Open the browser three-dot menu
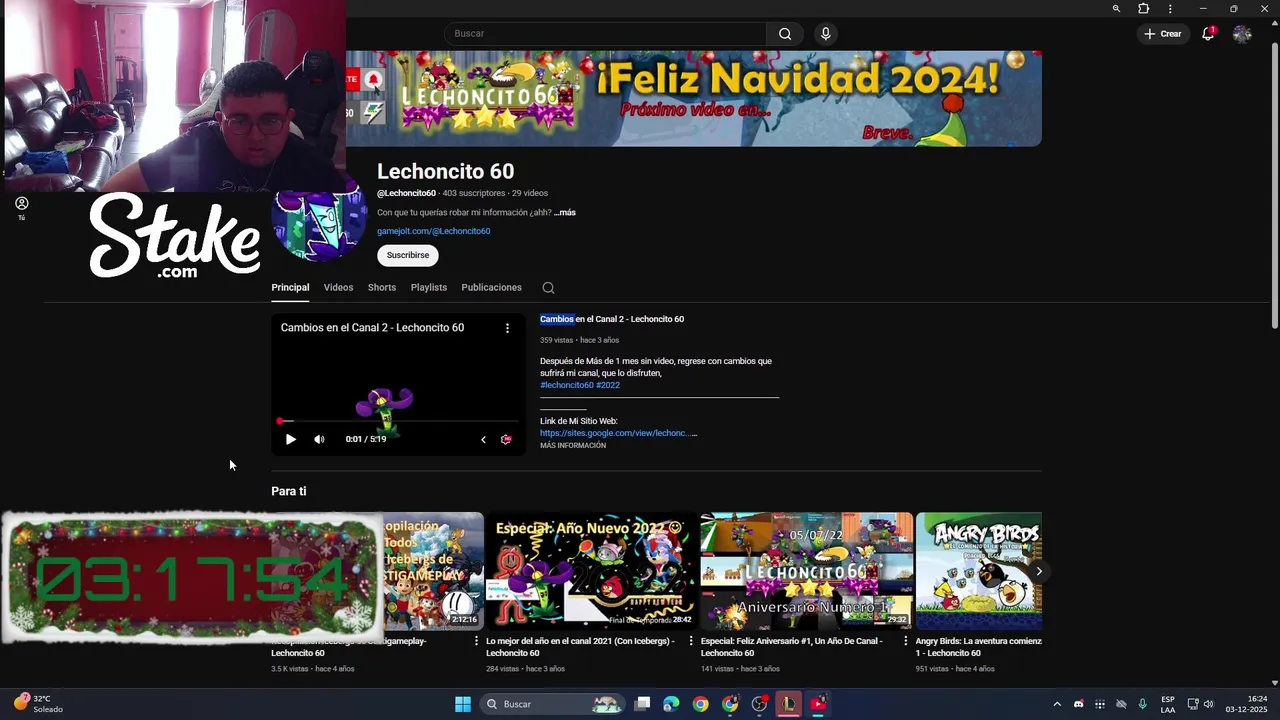 [x=1170, y=8]
